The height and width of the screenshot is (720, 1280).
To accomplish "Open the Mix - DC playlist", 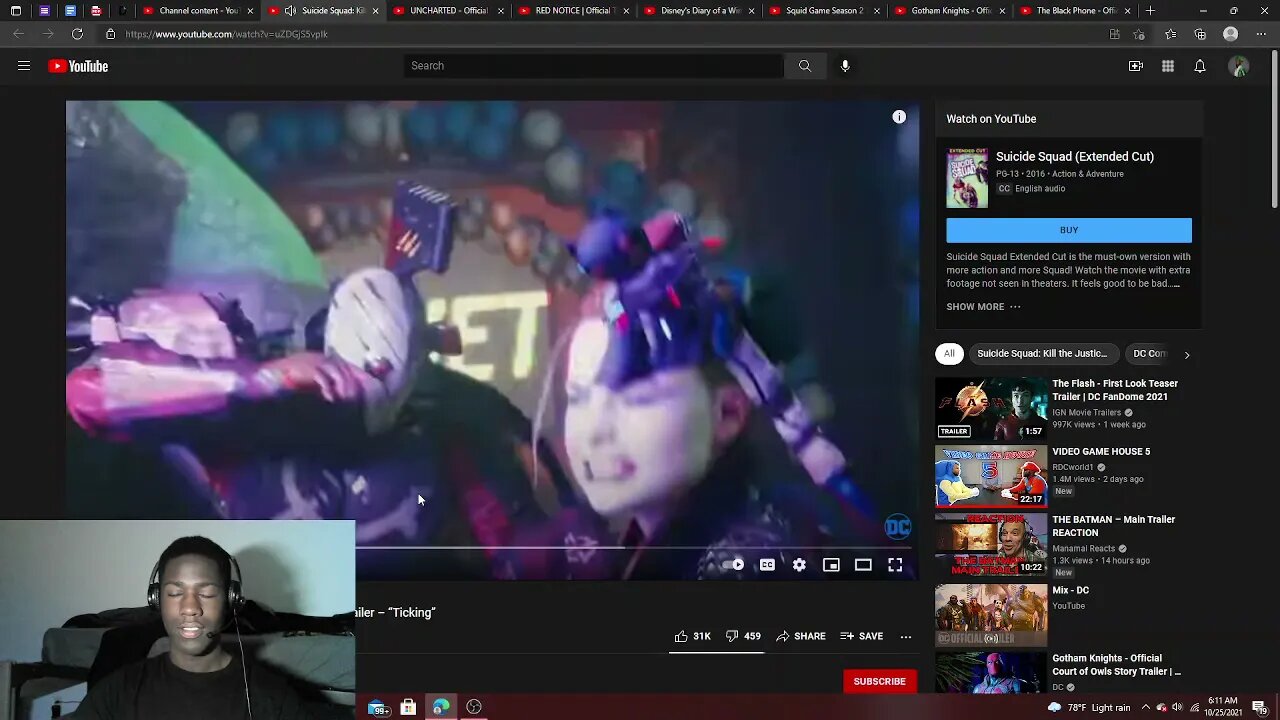I will [1070, 590].
